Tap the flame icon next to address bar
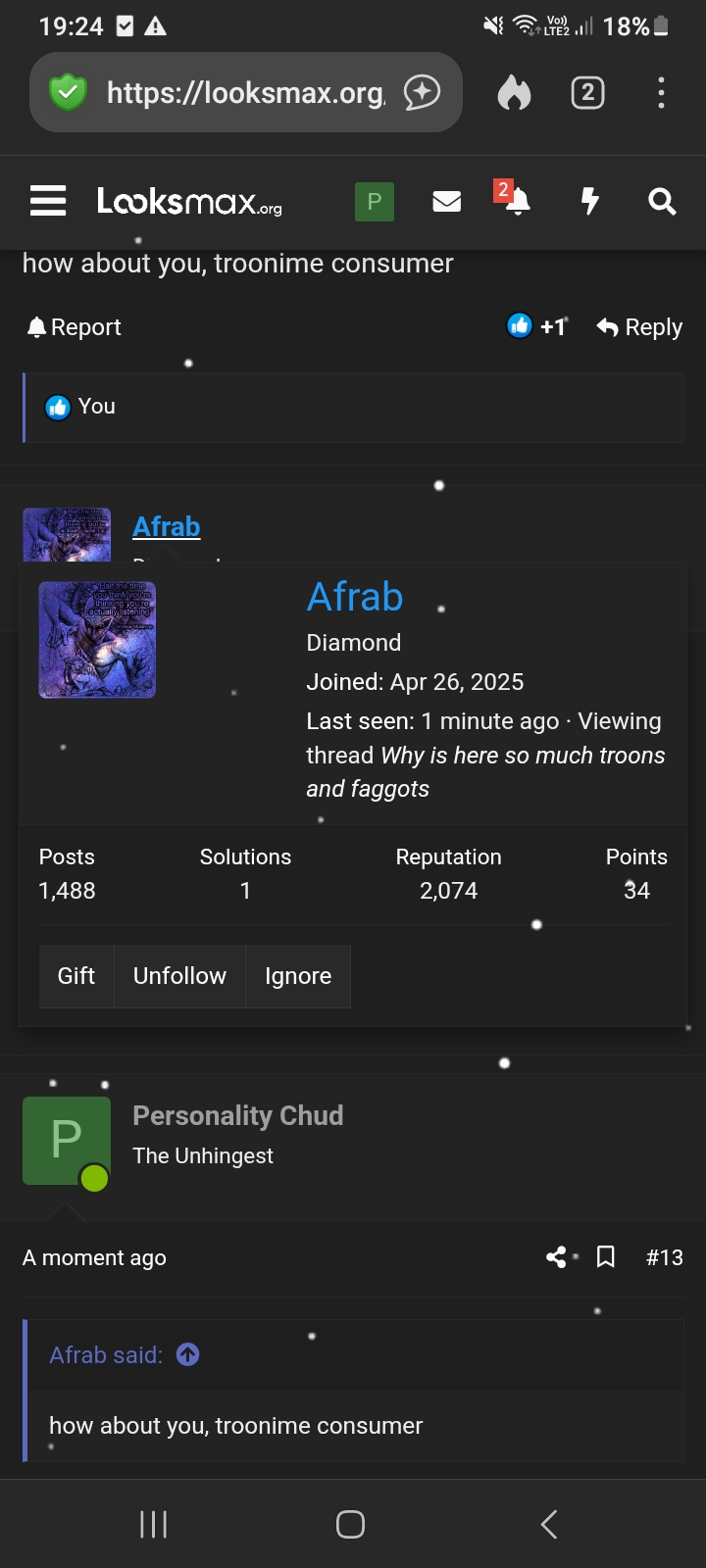This screenshot has width=706, height=1568. click(513, 92)
